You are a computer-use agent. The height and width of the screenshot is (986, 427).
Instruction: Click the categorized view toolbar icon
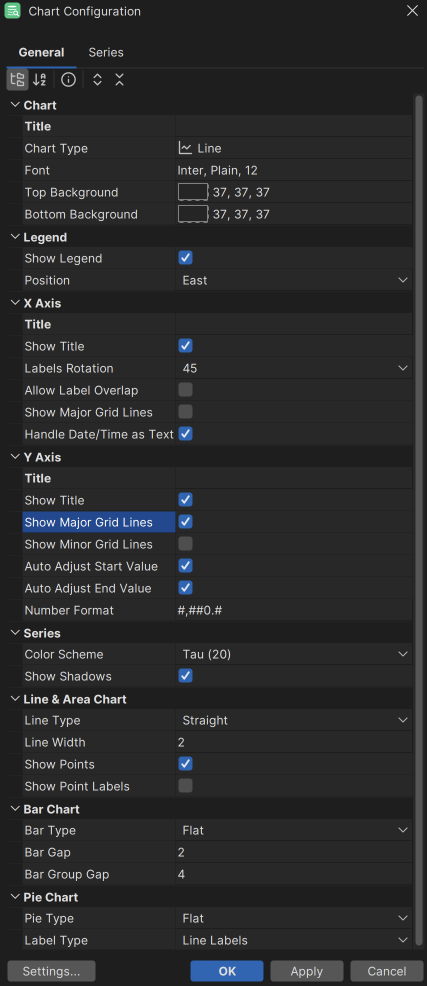point(18,80)
